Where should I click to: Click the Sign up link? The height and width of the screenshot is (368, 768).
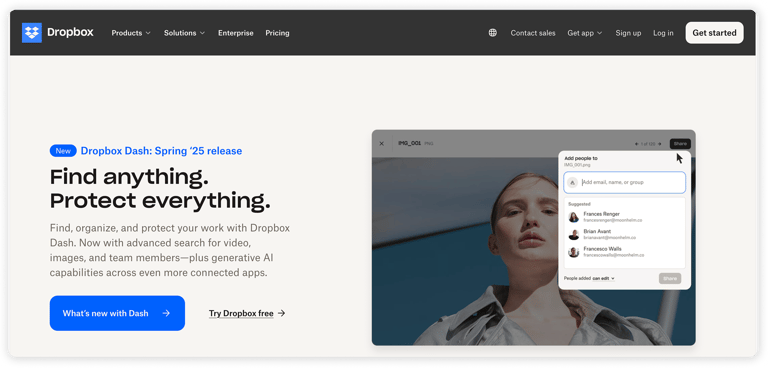pyautogui.click(x=628, y=33)
